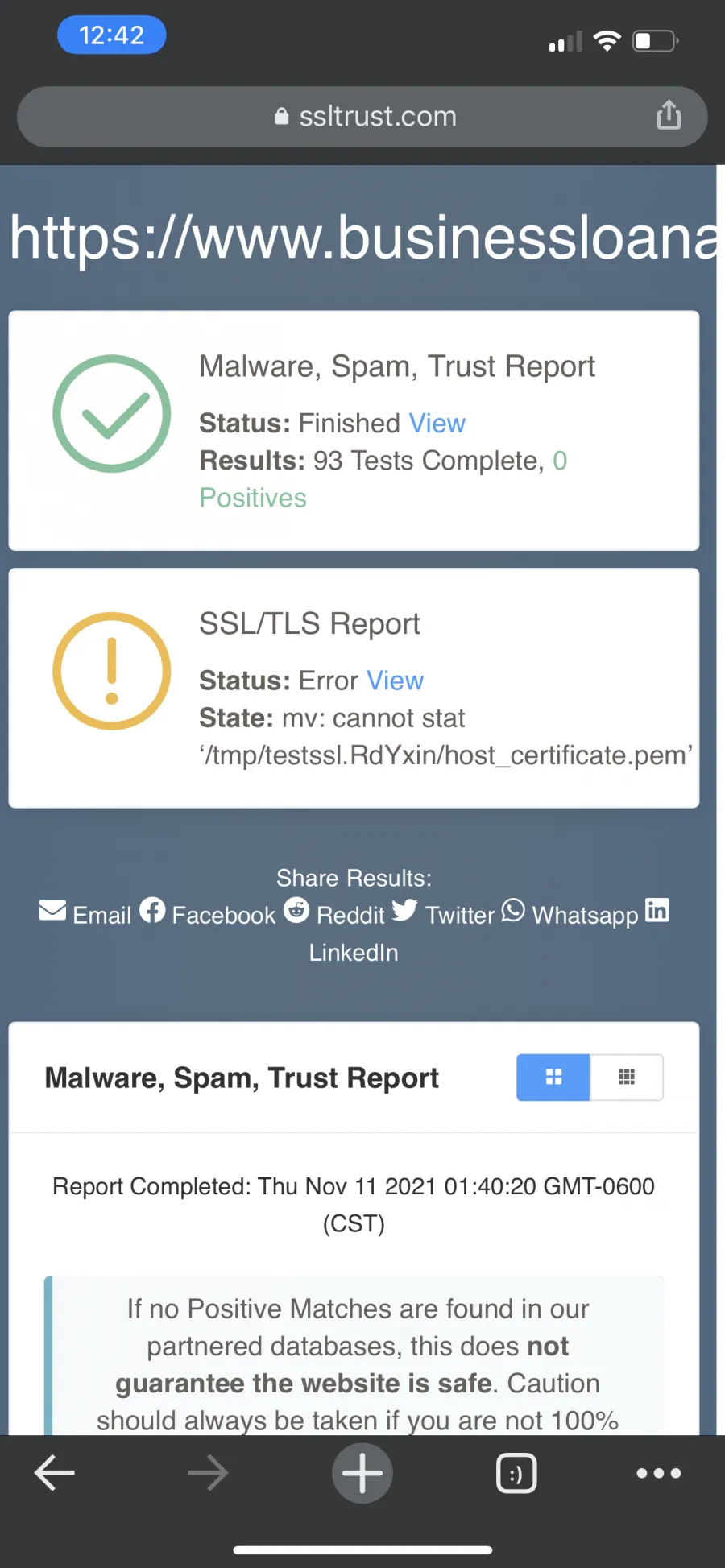Tap the plus new tab button
This screenshot has height=1568, width=725.
coord(362,1473)
